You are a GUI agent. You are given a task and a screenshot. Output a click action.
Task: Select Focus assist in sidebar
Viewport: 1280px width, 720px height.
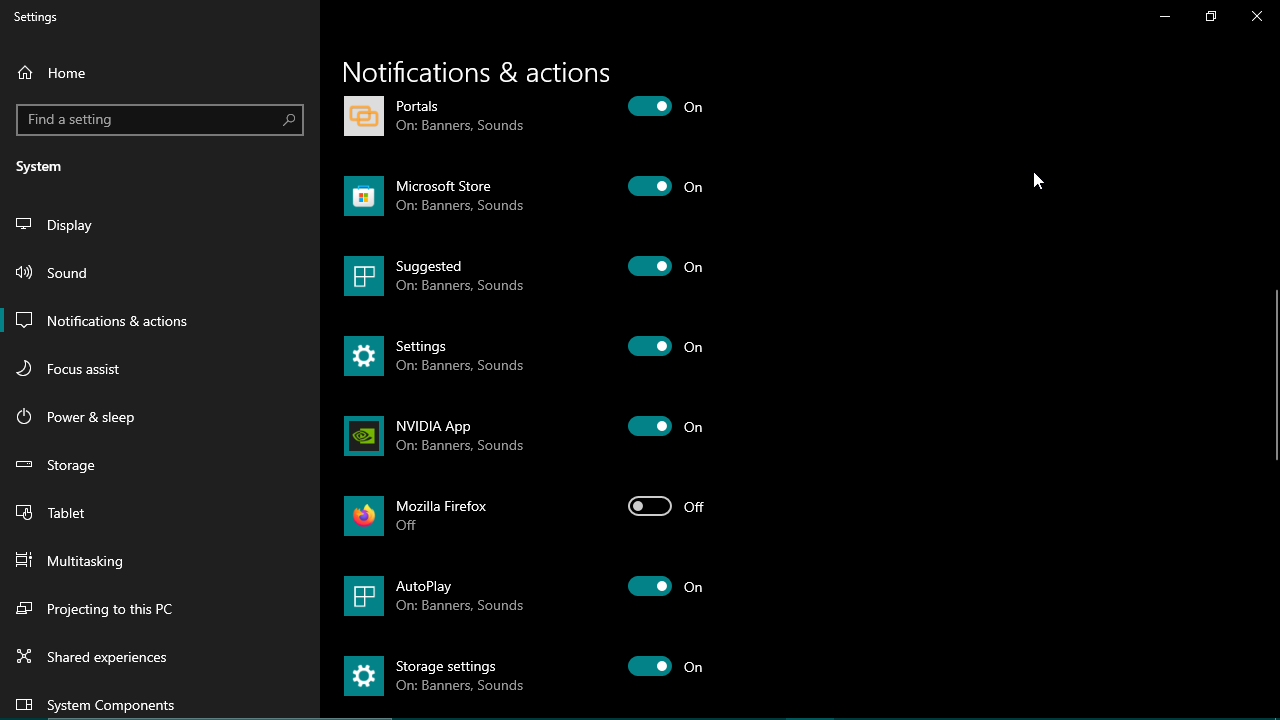click(160, 369)
